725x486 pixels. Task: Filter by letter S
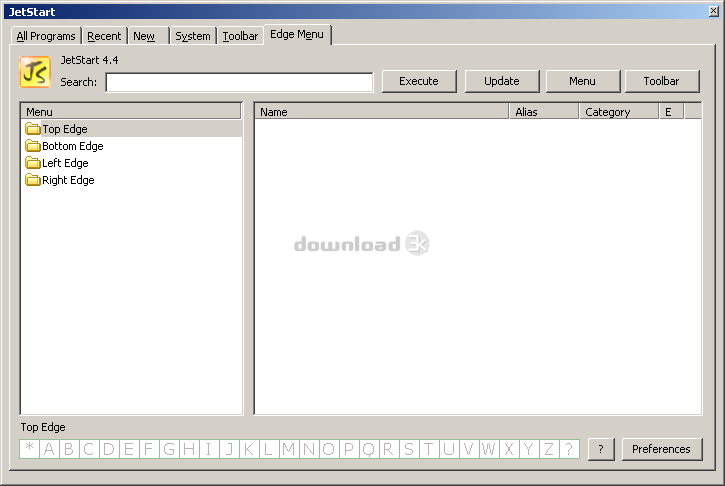(409, 449)
